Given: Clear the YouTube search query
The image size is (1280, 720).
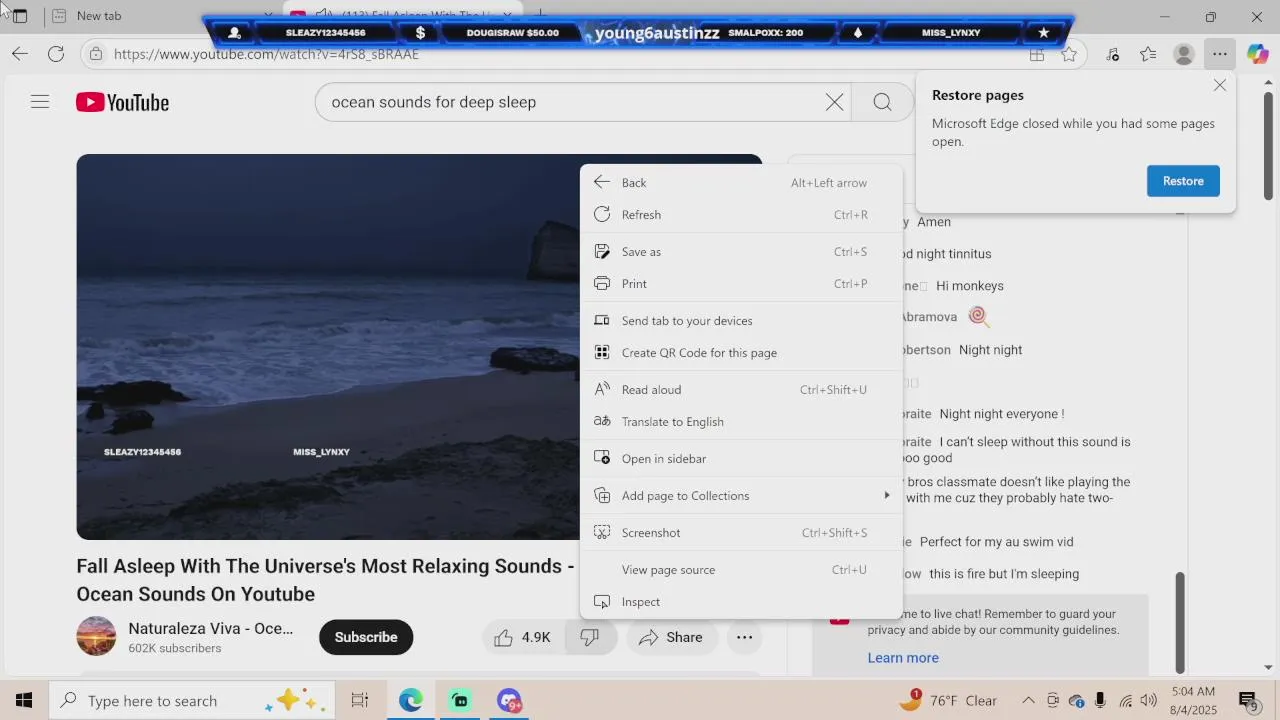Looking at the screenshot, I should click(x=834, y=102).
